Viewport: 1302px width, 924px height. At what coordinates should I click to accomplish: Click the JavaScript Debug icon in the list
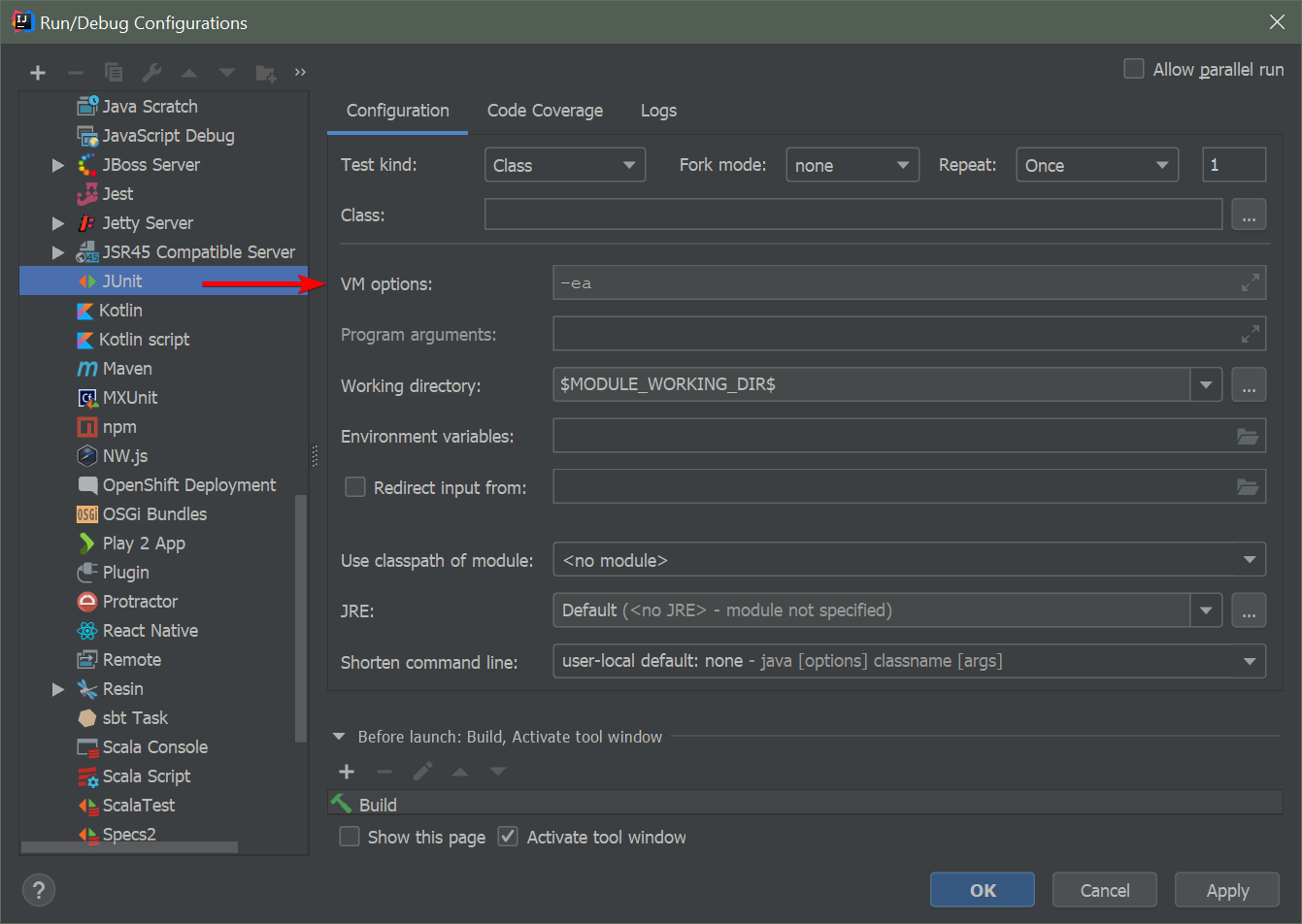(x=87, y=136)
